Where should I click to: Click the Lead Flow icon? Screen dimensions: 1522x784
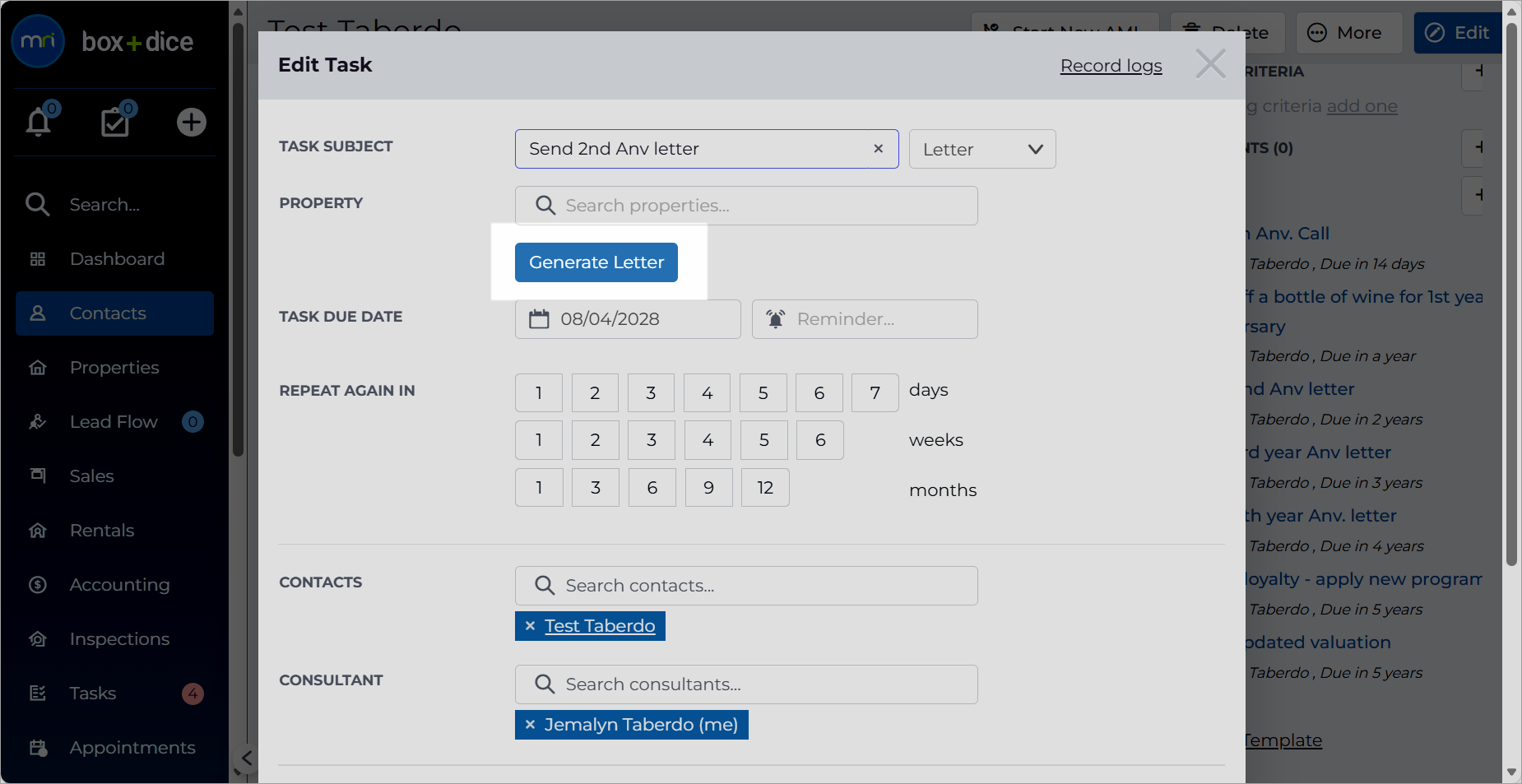[38, 422]
